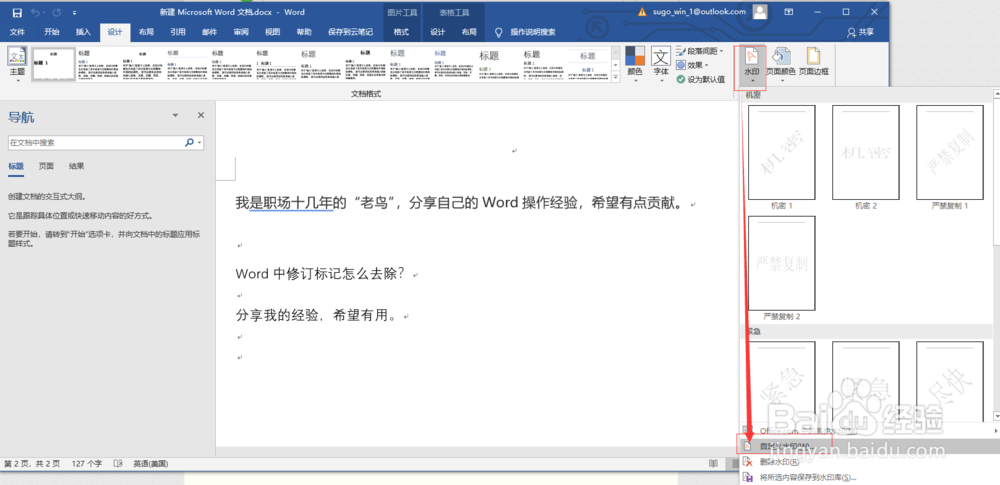The image size is (1000, 485).
Task: Click the '127 个字' word count
Action: pyautogui.click(x=87, y=463)
